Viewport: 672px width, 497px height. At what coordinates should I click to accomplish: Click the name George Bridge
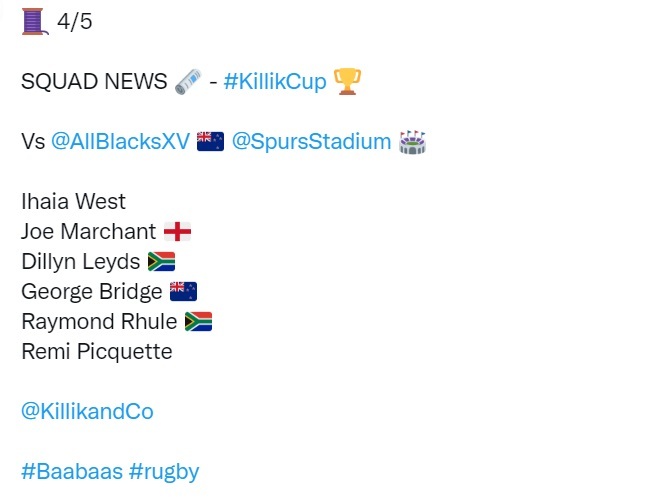point(91,292)
